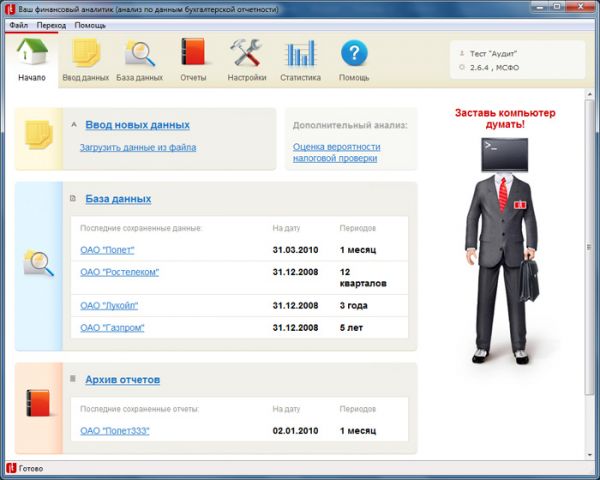Screen dimensions: 600x480
Task: Toggle the small icon next to База данных heading
Action: pos(73,198)
